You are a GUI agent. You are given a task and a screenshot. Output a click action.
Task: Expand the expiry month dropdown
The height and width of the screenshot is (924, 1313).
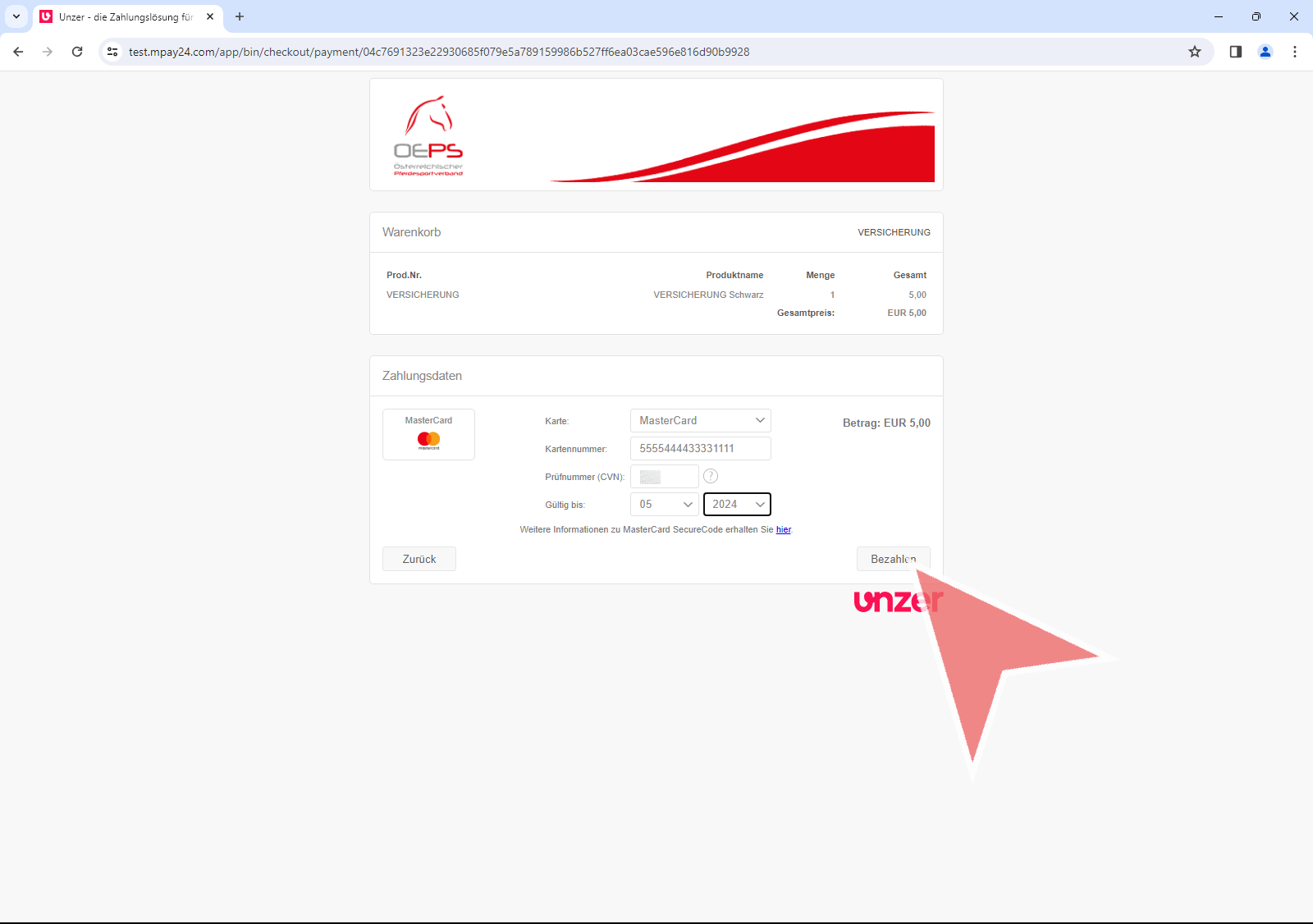click(x=664, y=504)
